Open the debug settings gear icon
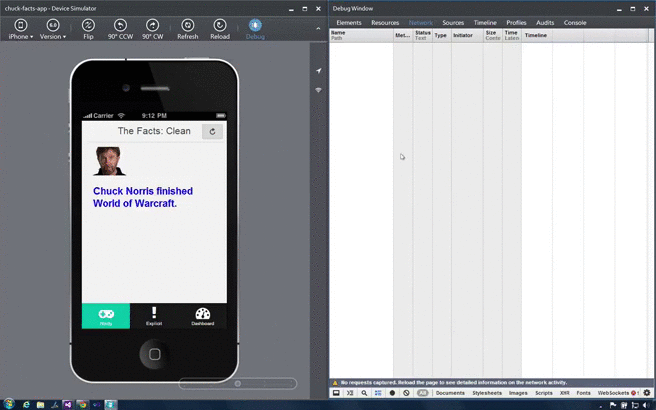 [x=647, y=393]
